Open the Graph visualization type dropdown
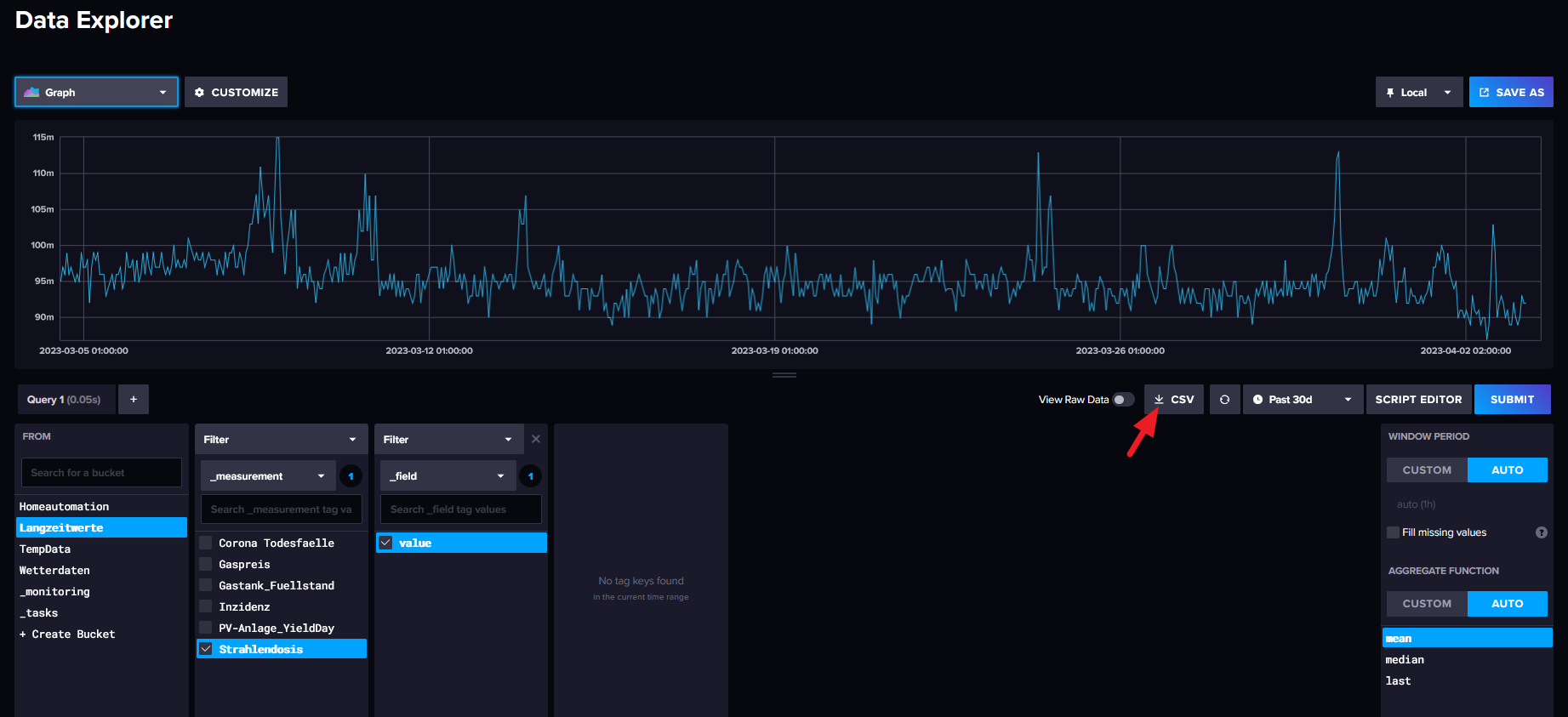Viewport: 1568px width, 717px height. click(x=96, y=92)
